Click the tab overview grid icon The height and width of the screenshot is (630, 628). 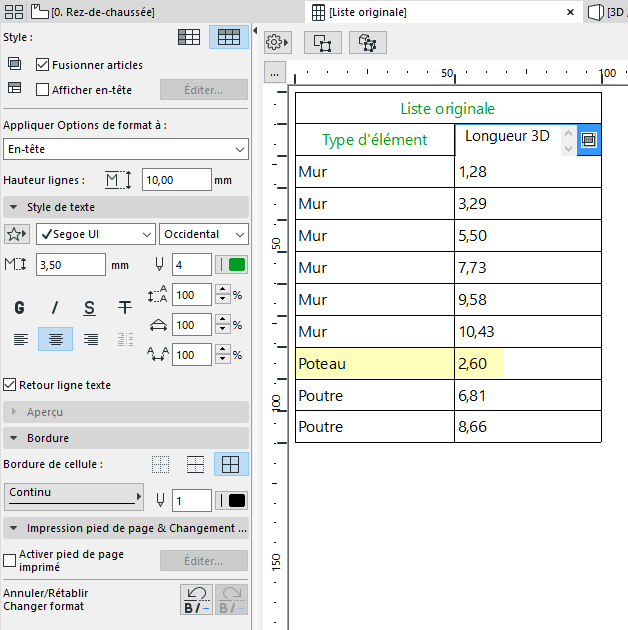(14, 12)
